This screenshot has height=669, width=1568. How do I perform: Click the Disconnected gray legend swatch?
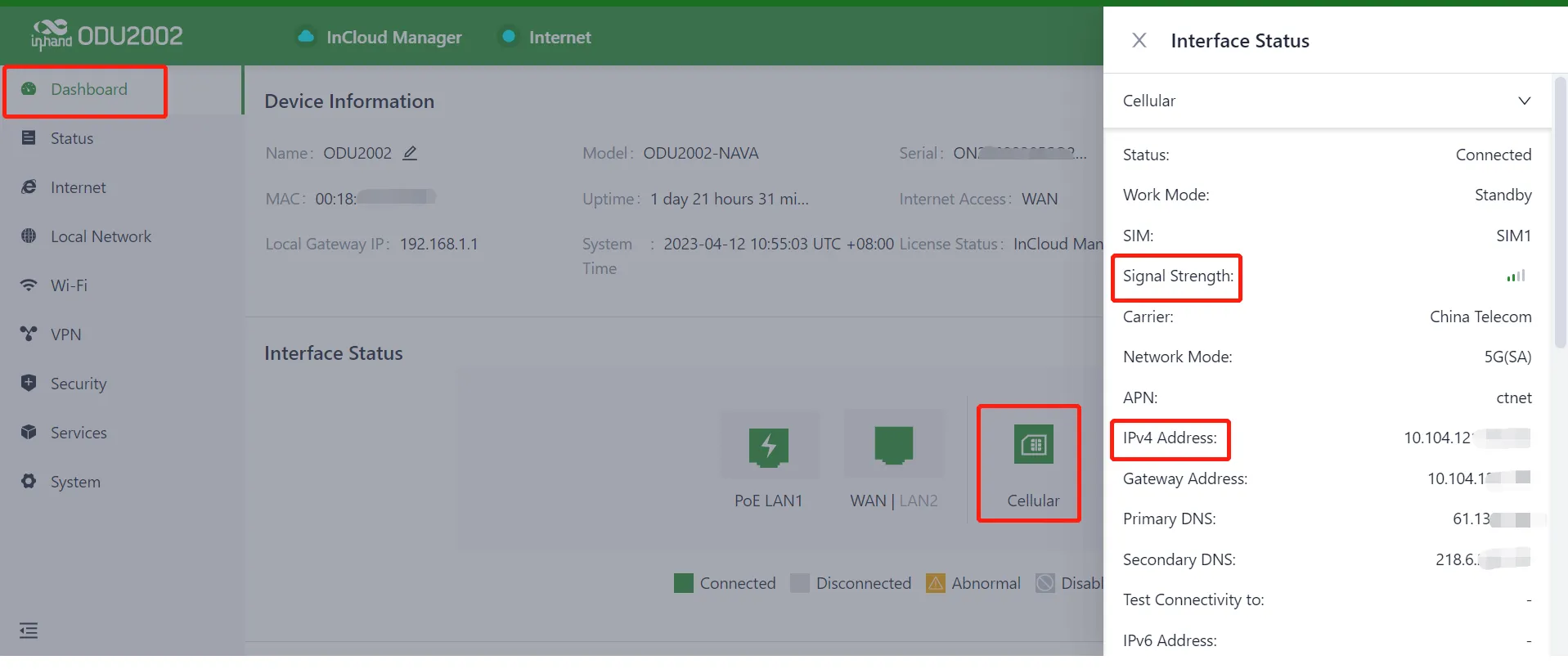800,583
